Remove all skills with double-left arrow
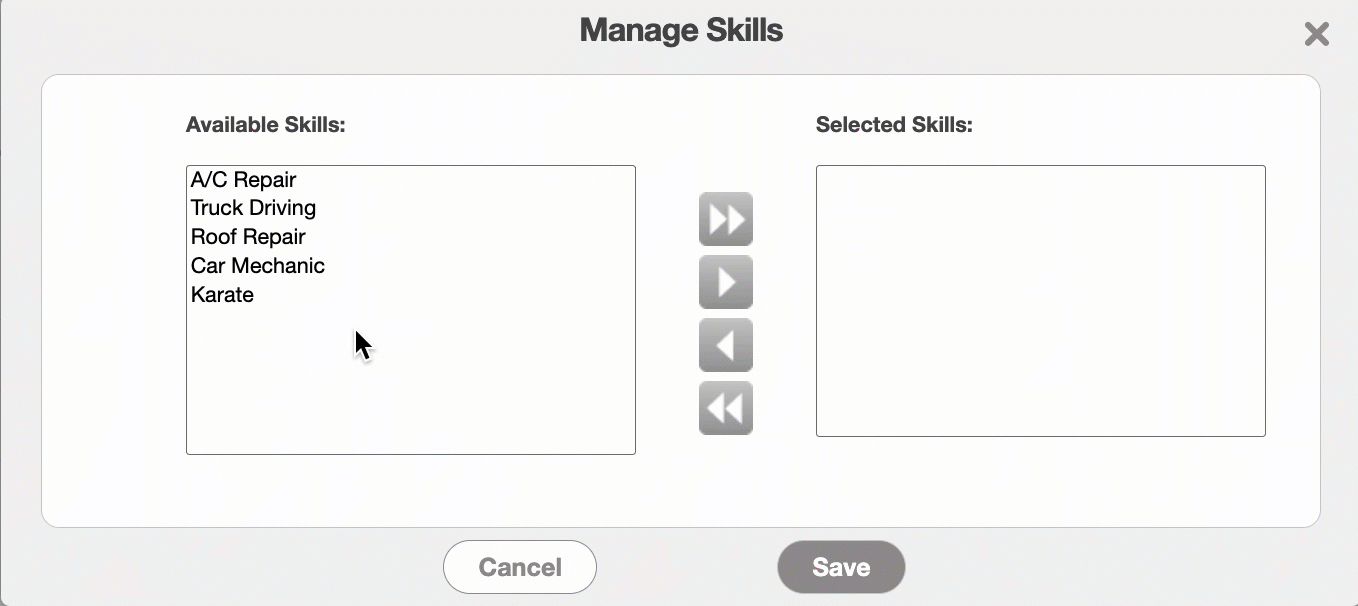 click(x=725, y=408)
